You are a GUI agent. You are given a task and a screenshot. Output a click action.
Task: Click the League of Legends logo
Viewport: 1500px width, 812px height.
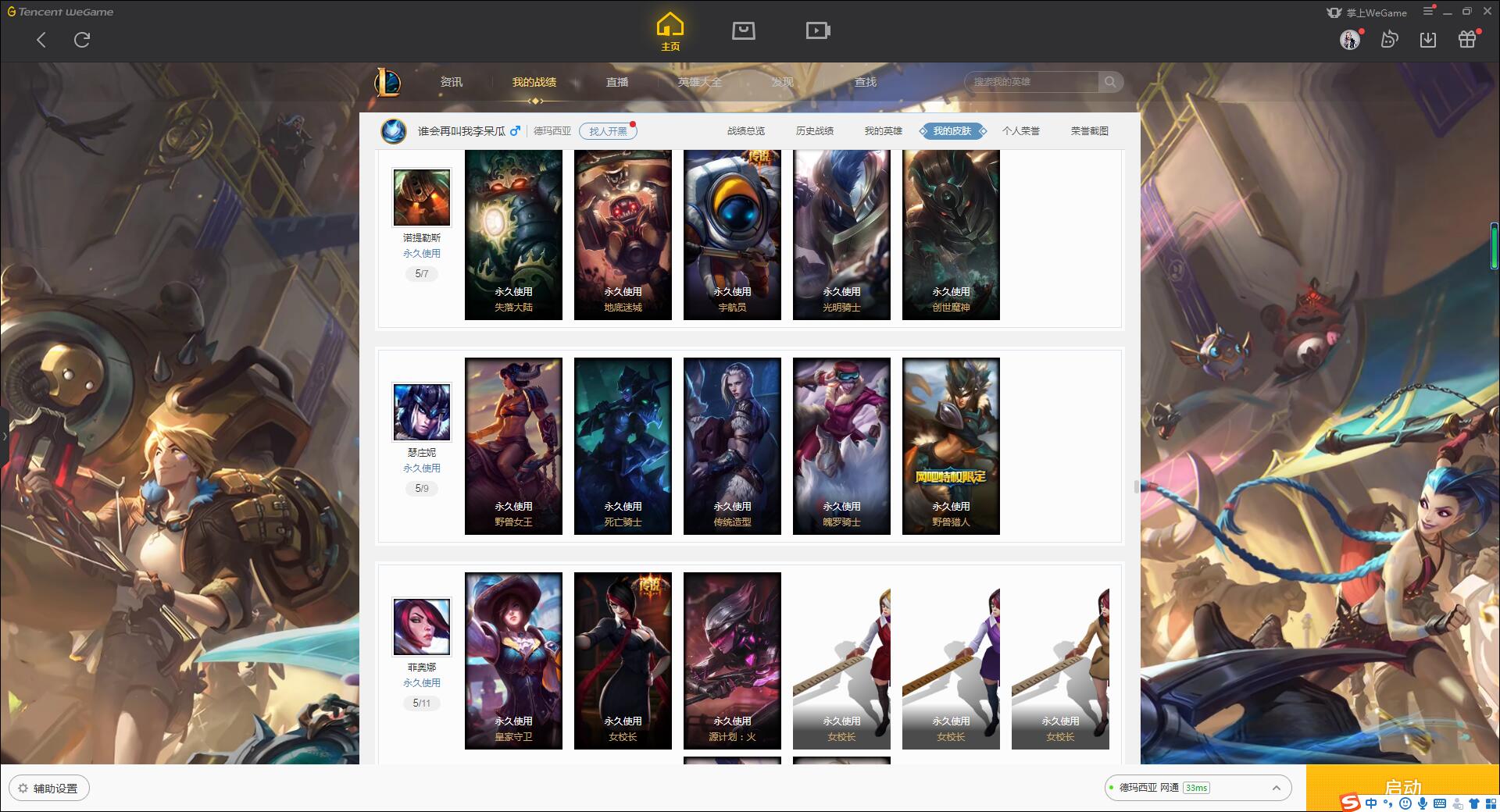pos(387,82)
